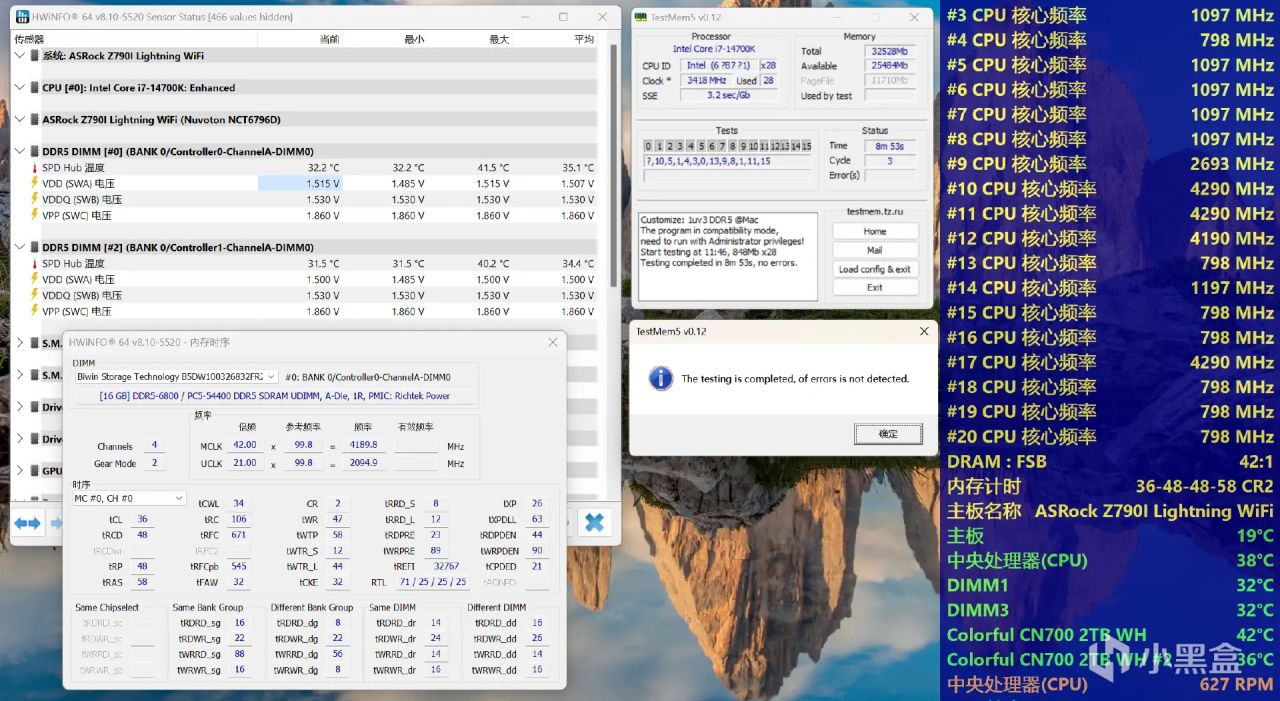Click the blue information icon in TestMem5 dialog
The height and width of the screenshot is (701, 1280).
[660, 378]
